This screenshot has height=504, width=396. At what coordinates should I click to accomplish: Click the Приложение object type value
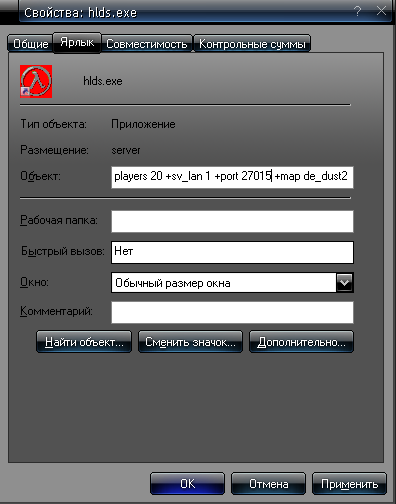tap(143, 124)
